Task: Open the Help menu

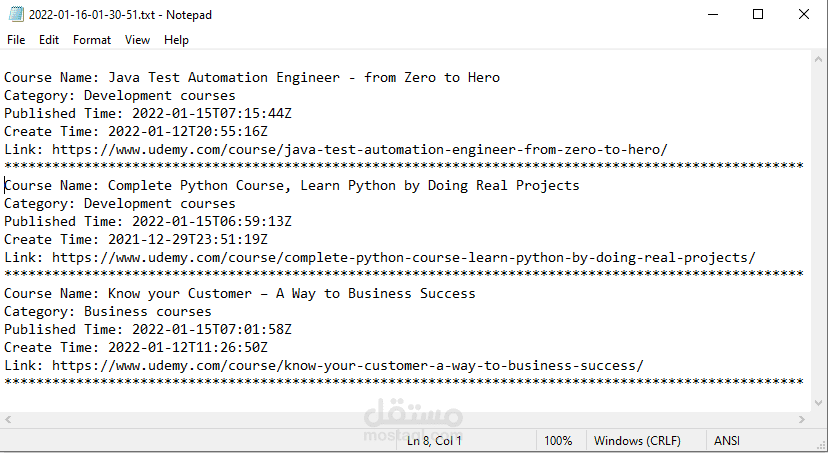Action: point(176,40)
